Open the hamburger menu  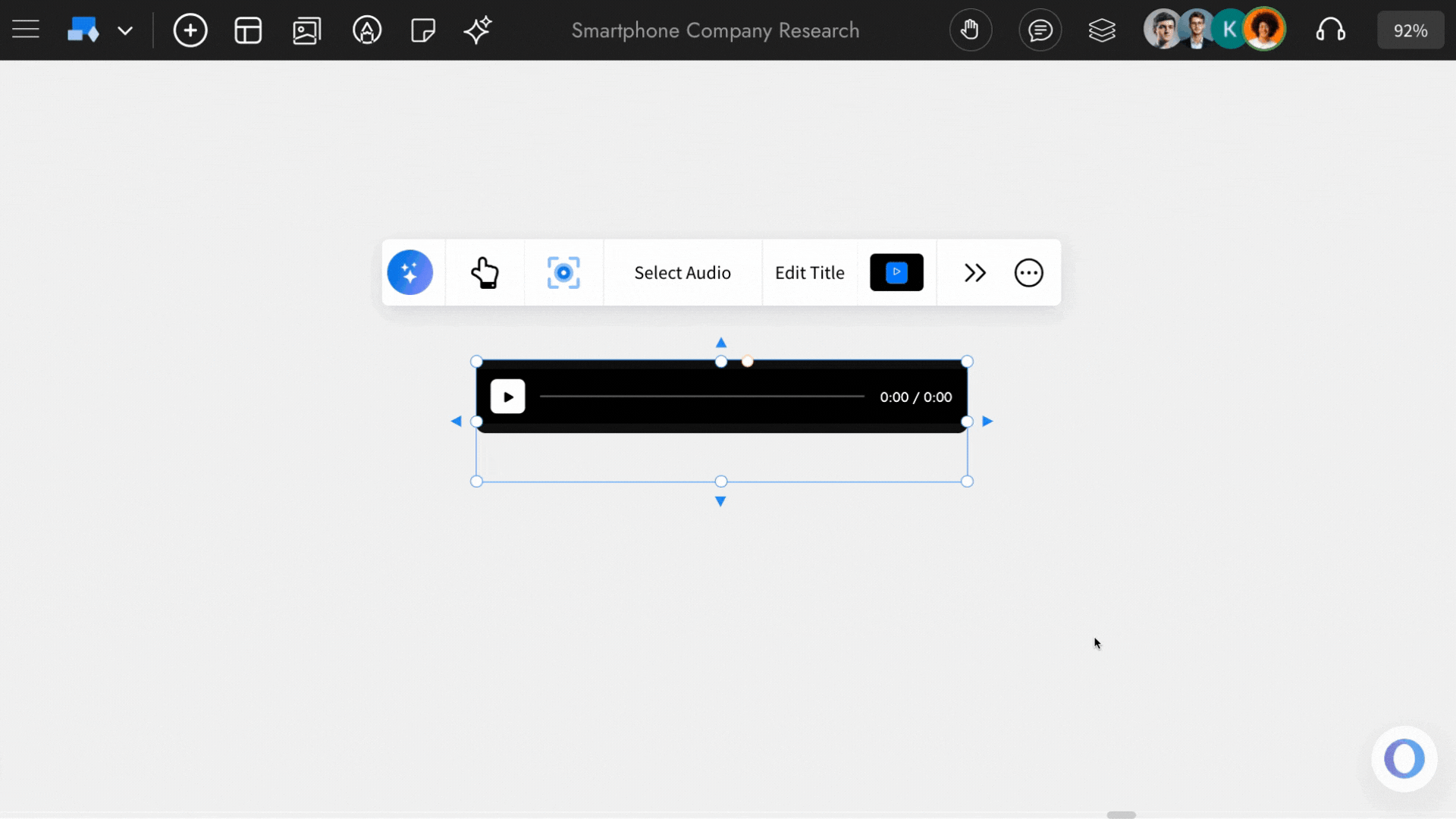[25, 30]
